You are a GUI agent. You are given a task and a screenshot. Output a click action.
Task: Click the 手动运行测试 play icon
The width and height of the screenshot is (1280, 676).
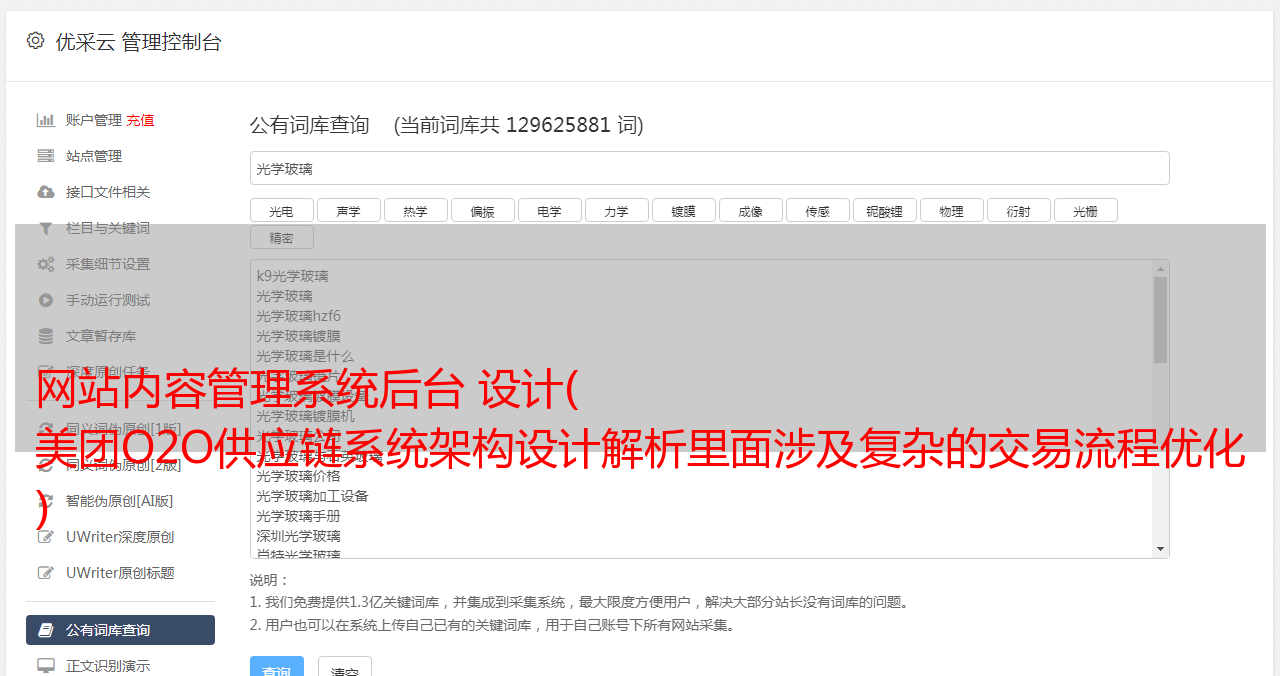pyautogui.click(x=46, y=300)
